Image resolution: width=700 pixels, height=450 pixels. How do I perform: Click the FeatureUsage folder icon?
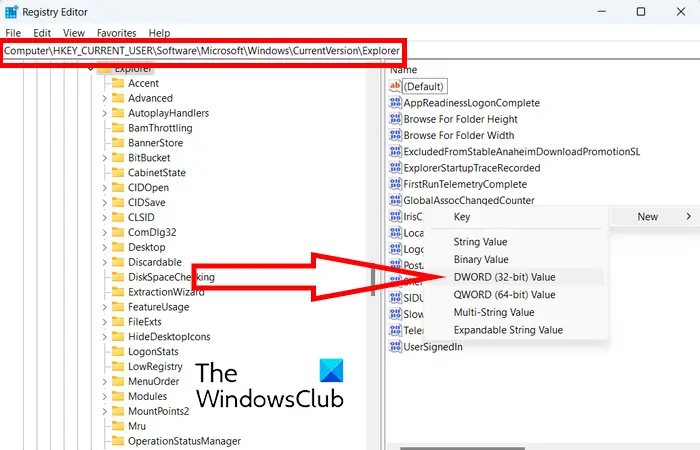click(x=118, y=307)
